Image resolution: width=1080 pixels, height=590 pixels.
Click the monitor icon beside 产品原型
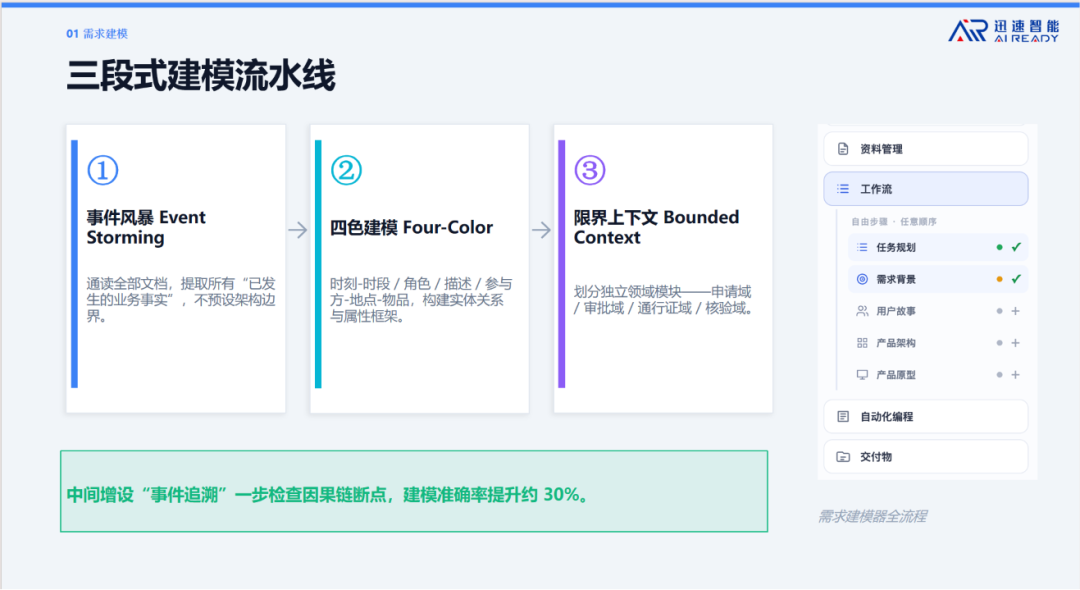pyautogui.click(x=862, y=375)
